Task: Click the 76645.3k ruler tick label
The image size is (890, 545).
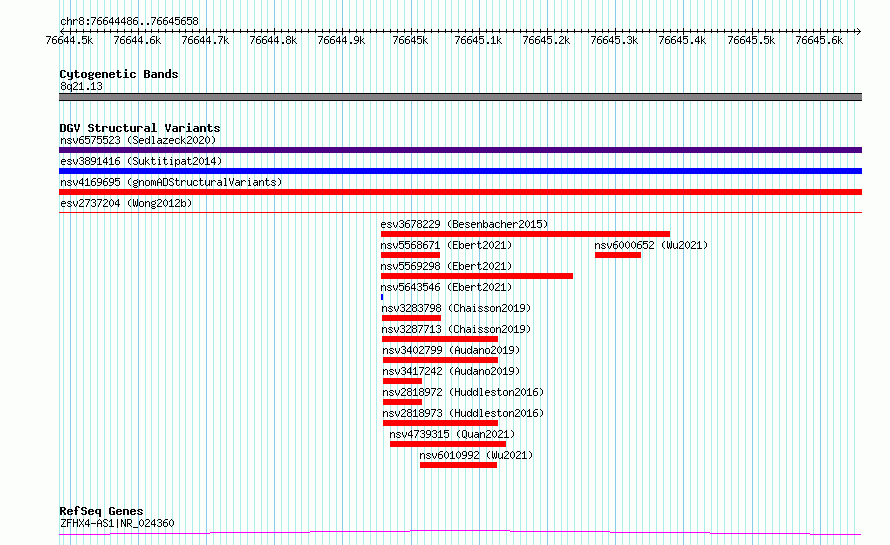Action: [615, 40]
